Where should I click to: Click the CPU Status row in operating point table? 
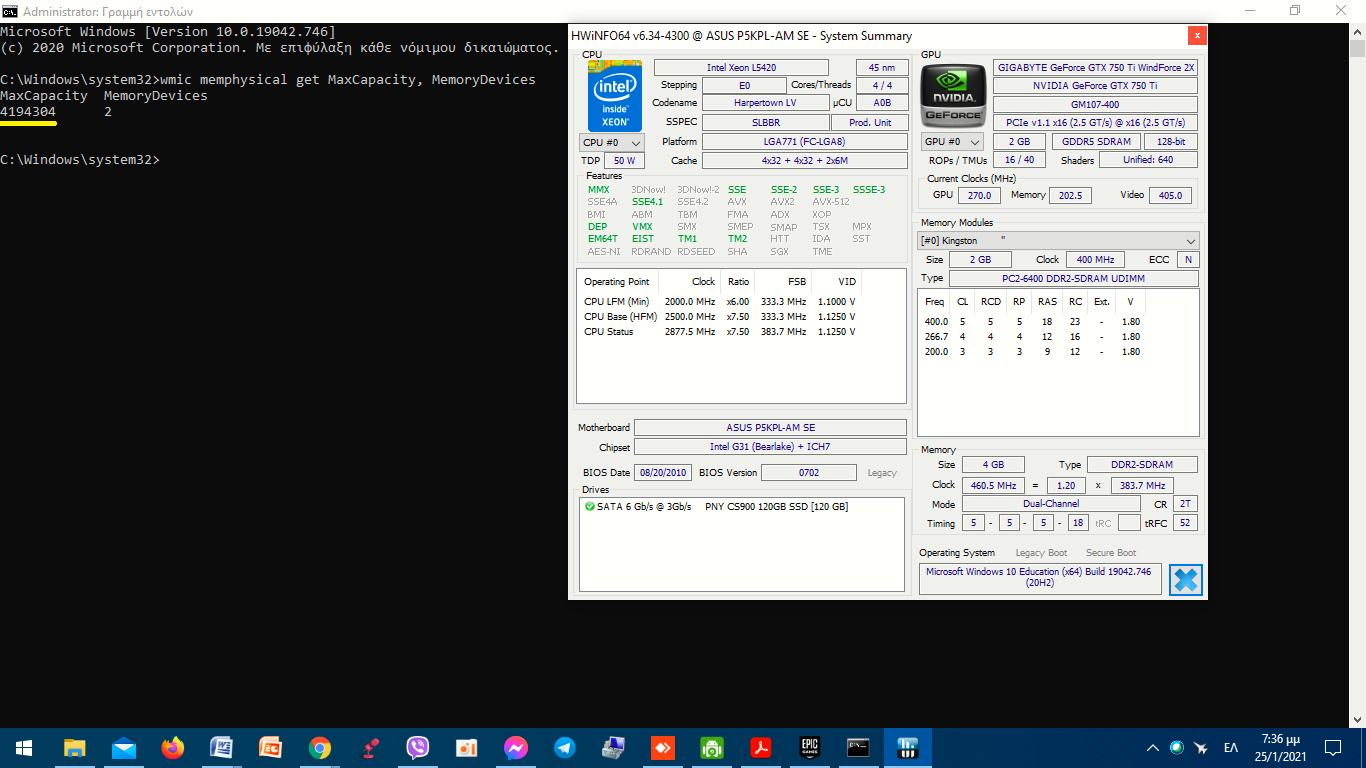pos(720,332)
